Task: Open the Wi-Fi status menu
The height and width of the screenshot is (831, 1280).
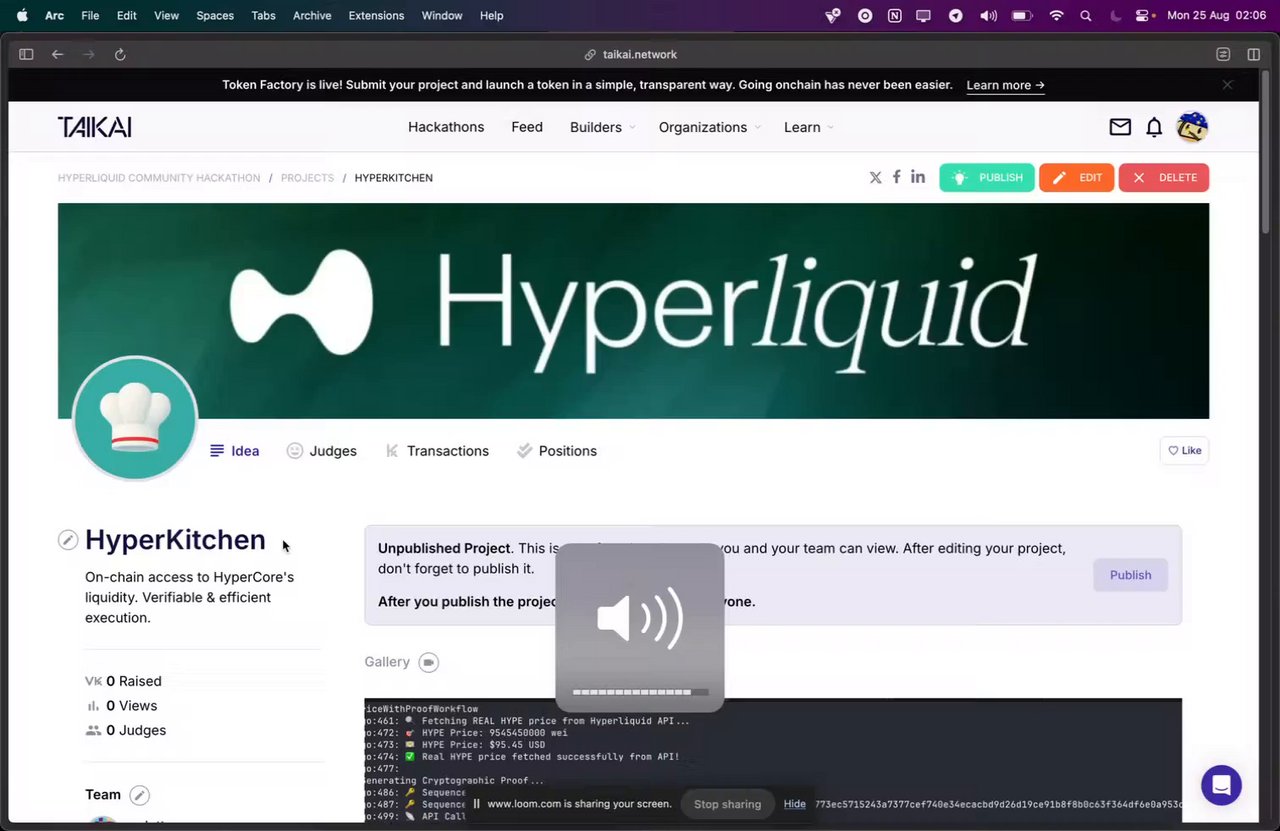Action: pyautogui.click(x=1056, y=15)
